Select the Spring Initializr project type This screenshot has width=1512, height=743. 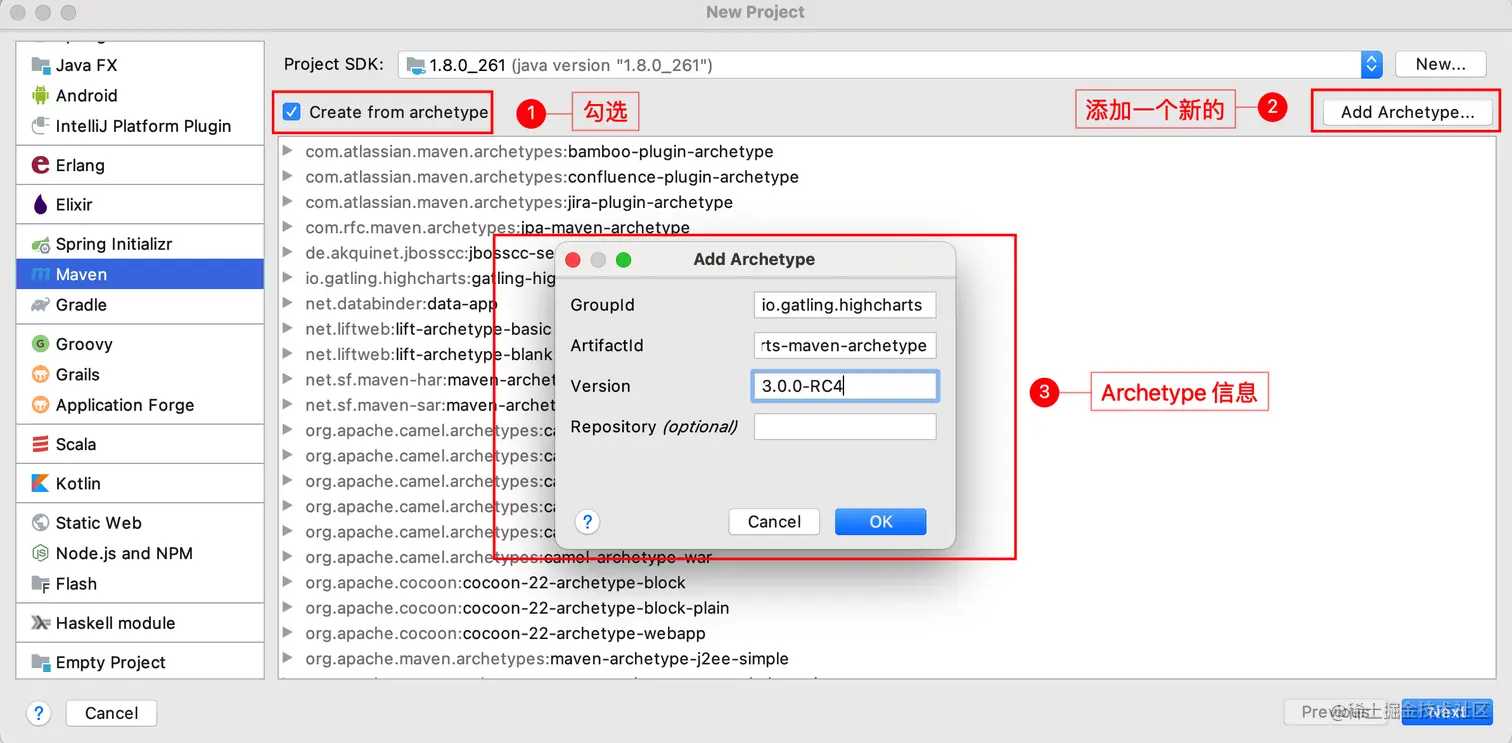[x=140, y=244]
